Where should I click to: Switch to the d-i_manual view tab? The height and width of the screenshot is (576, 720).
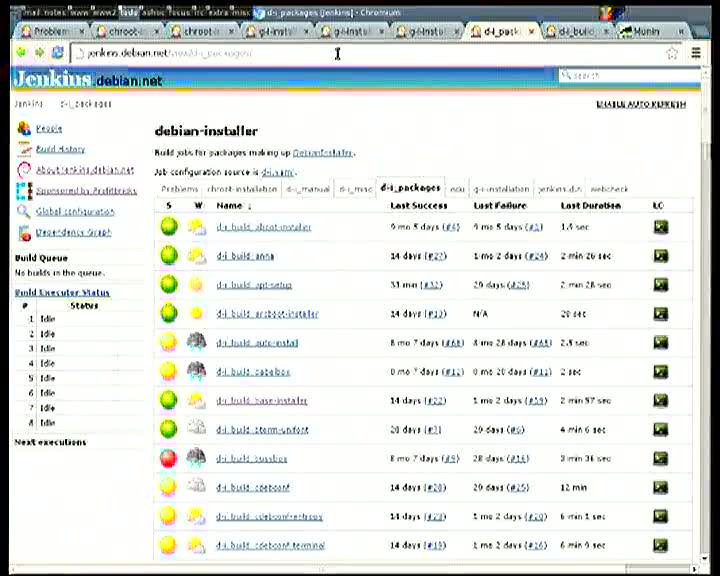308,189
